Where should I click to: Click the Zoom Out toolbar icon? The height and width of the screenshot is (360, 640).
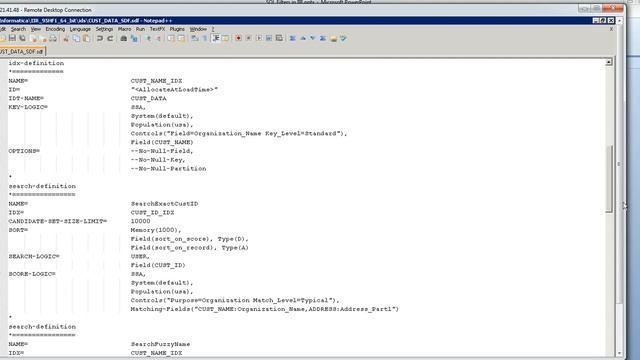[158, 38]
